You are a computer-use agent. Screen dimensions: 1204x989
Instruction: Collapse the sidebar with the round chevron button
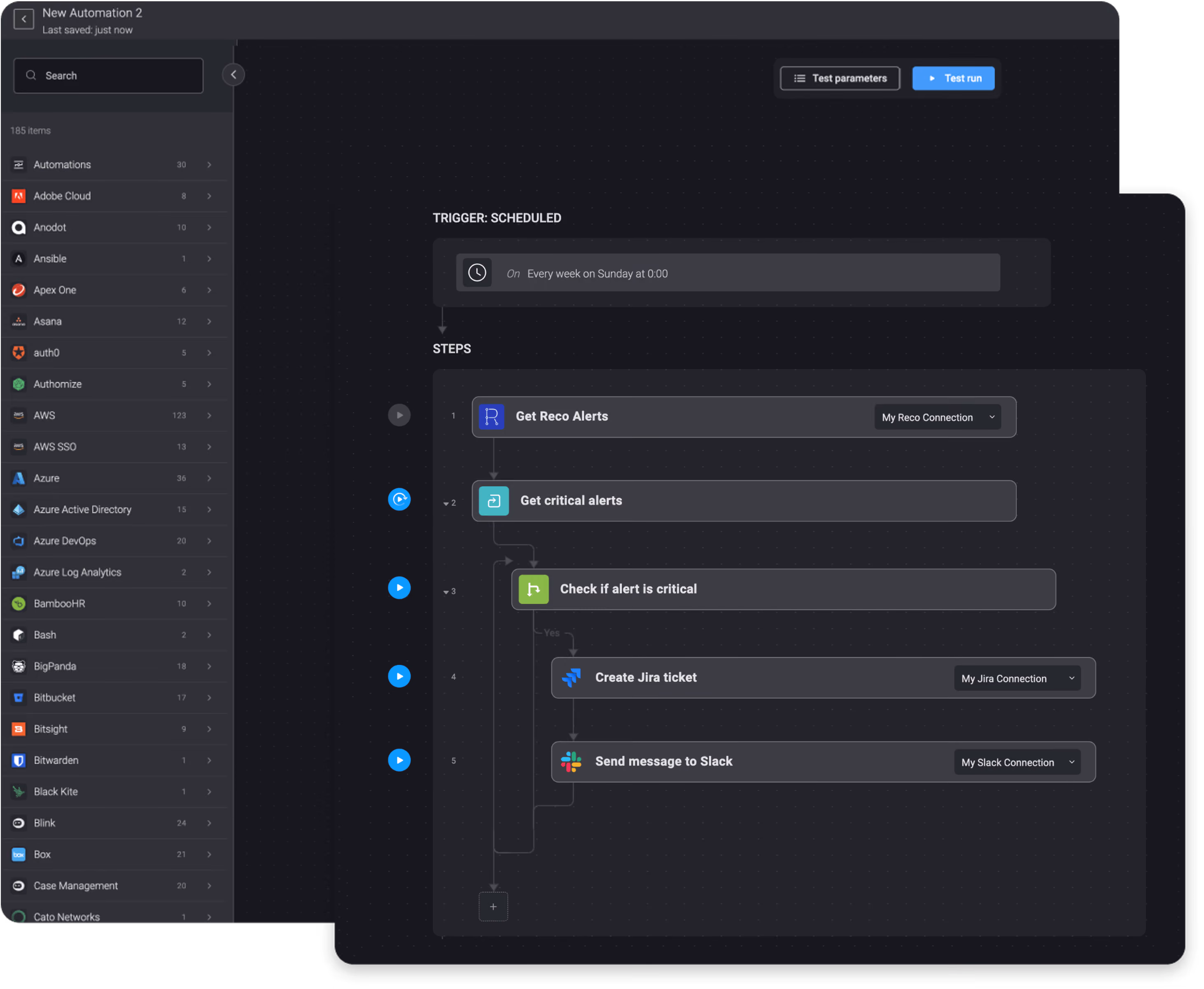pyautogui.click(x=233, y=75)
